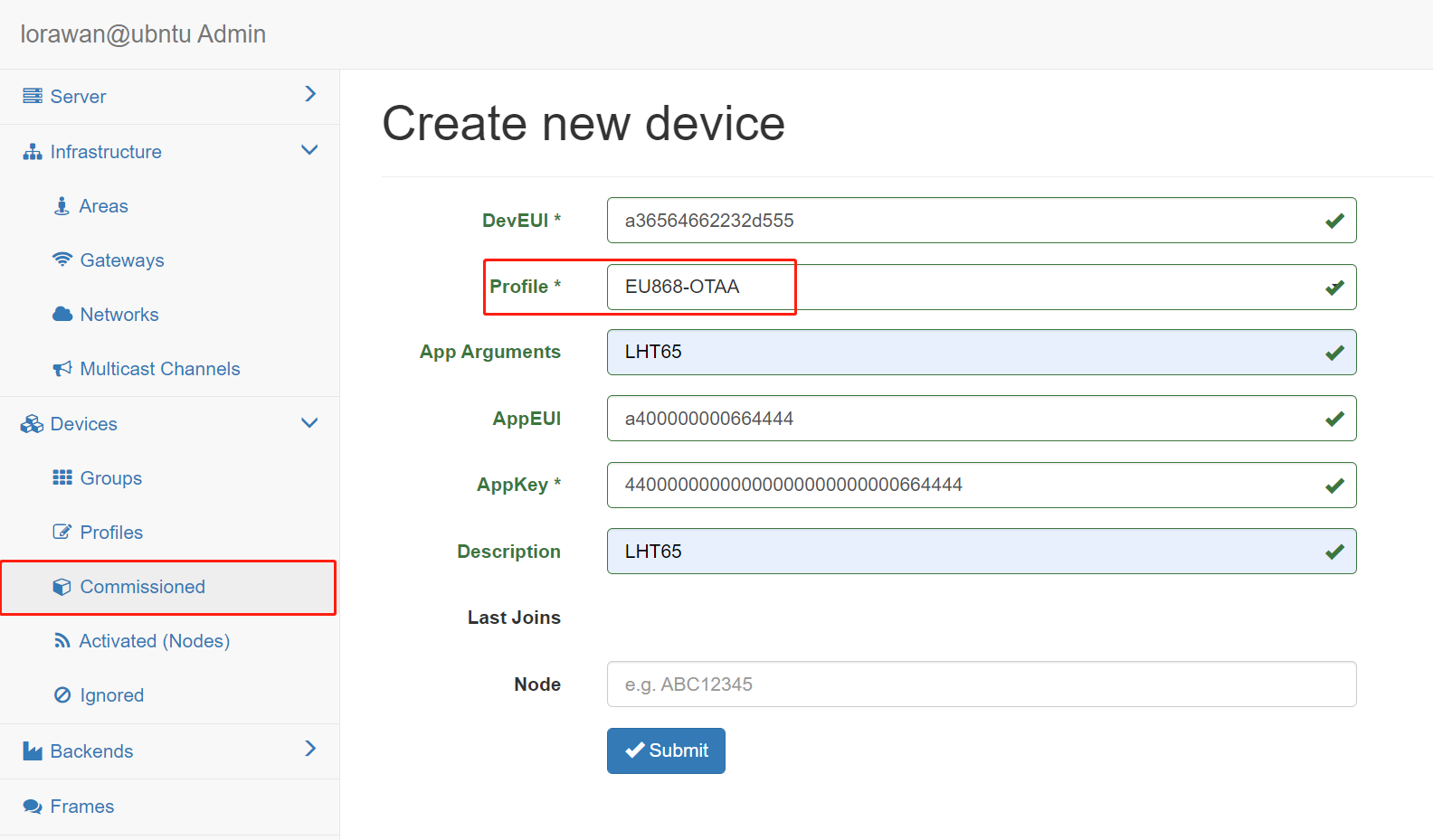
Task: Click the AppKey validation checkmark
Action: pyautogui.click(x=1334, y=486)
